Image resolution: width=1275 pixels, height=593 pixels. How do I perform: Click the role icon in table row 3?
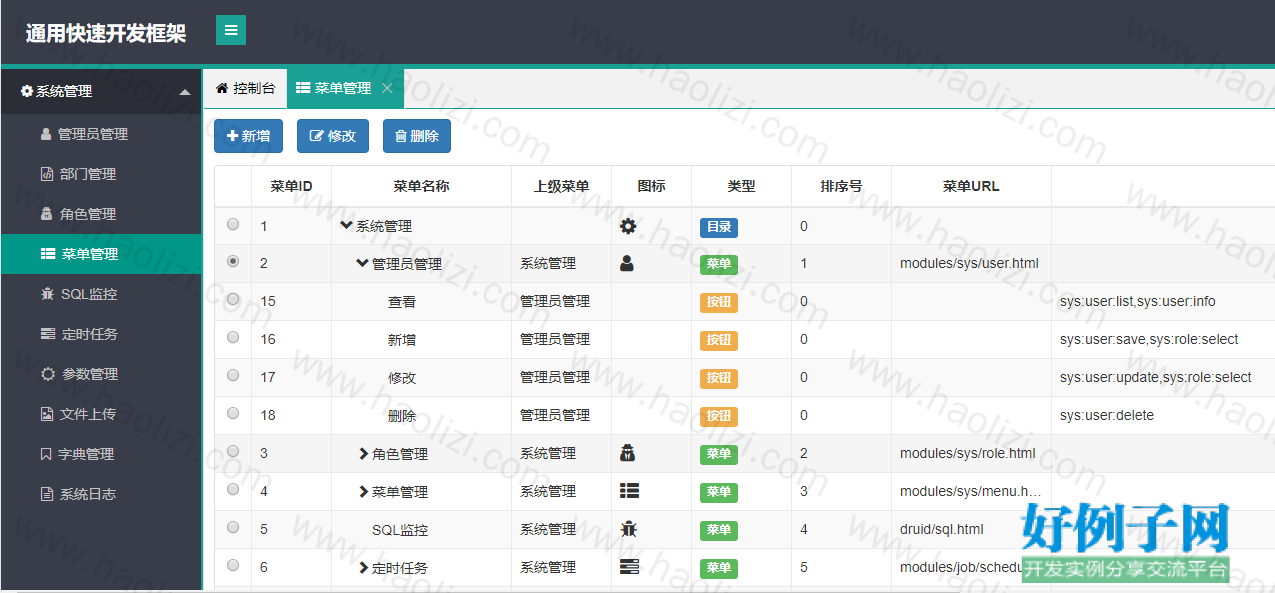point(628,453)
